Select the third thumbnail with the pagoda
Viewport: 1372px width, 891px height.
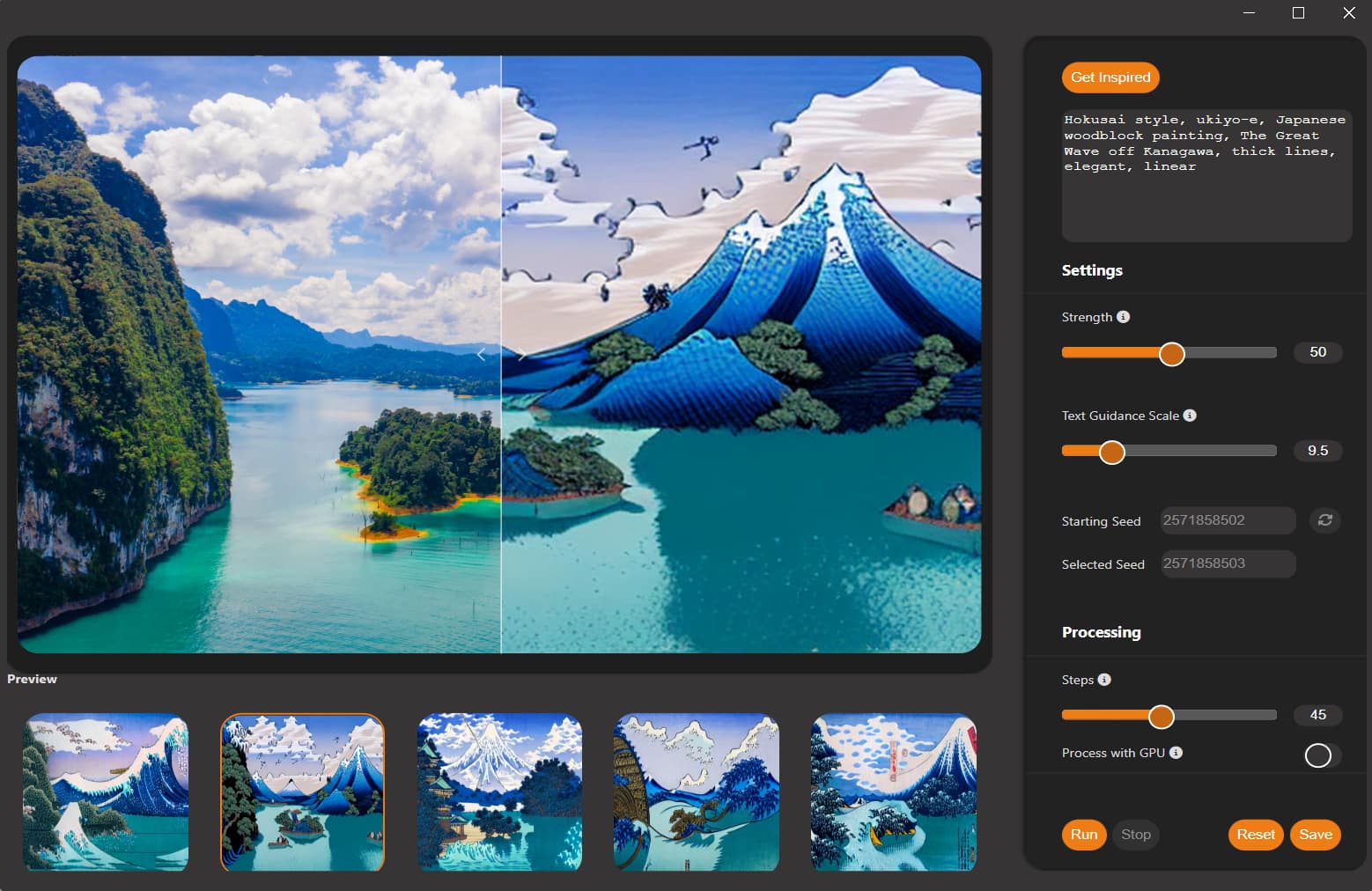pyautogui.click(x=499, y=792)
